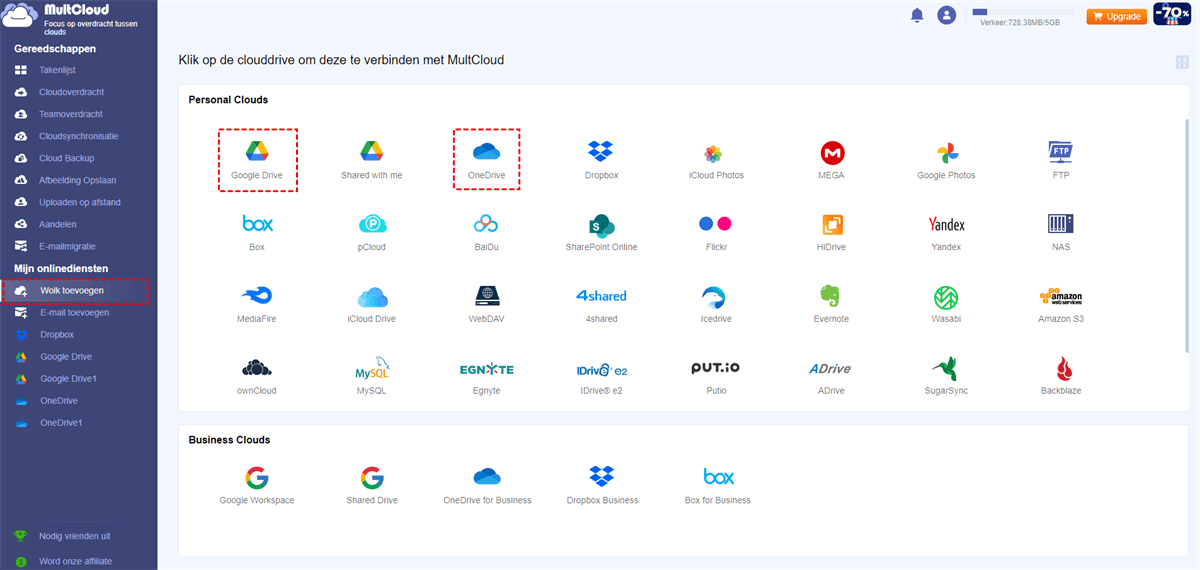The width and height of the screenshot is (1200, 570).
Task: Open OneDrive1 account in sidebar
Action: (61, 422)
